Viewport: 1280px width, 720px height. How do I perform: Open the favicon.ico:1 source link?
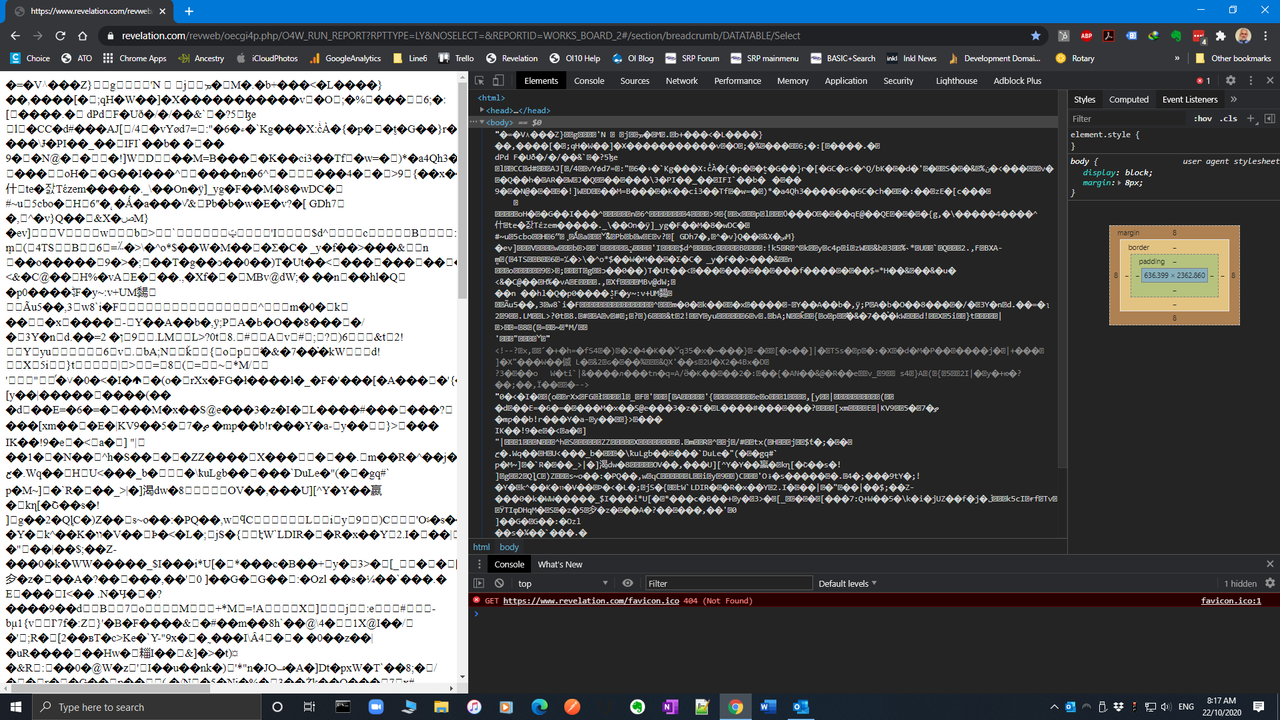tap(1231, 601)
